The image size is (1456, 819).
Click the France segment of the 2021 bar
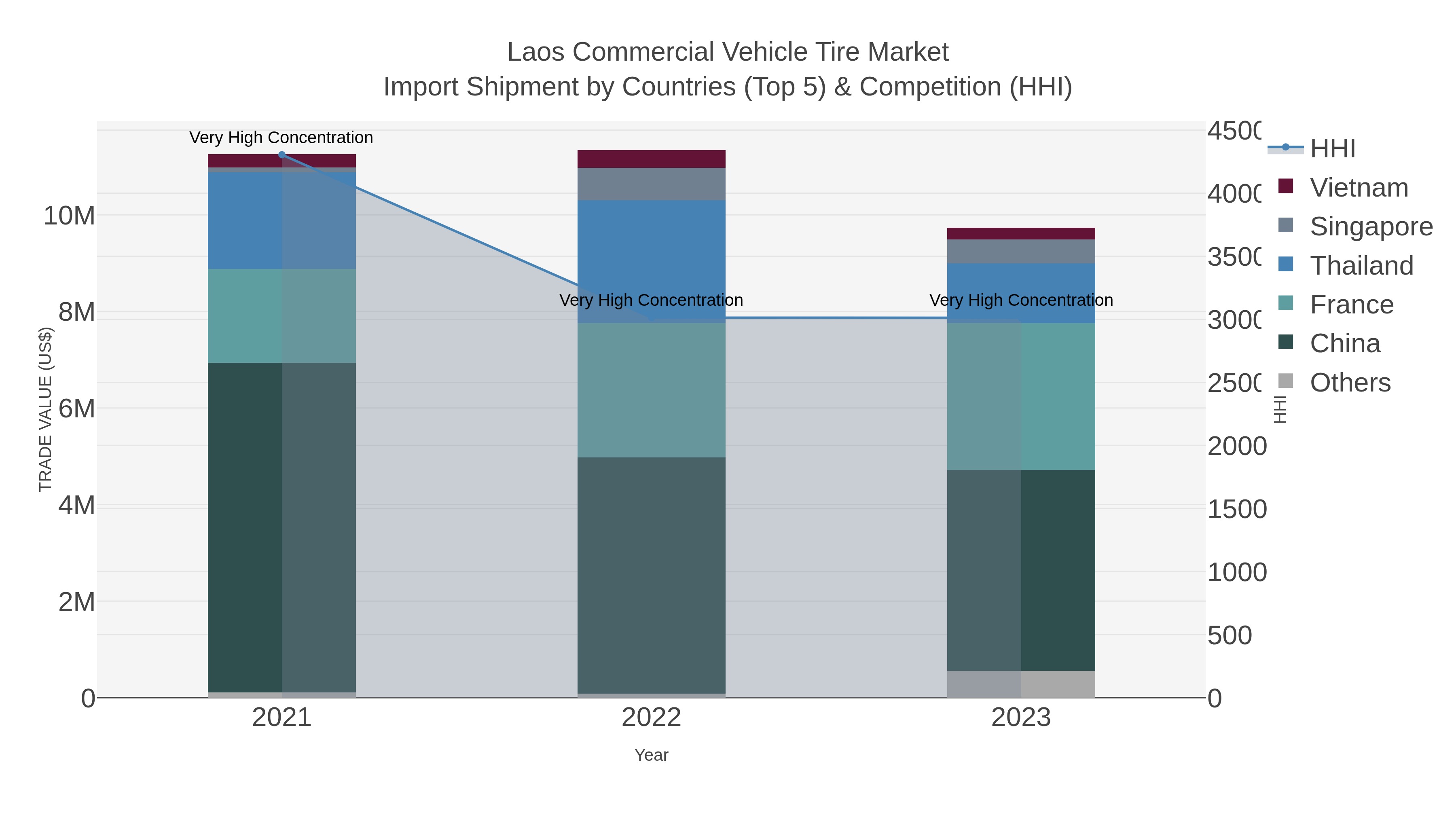282,316
